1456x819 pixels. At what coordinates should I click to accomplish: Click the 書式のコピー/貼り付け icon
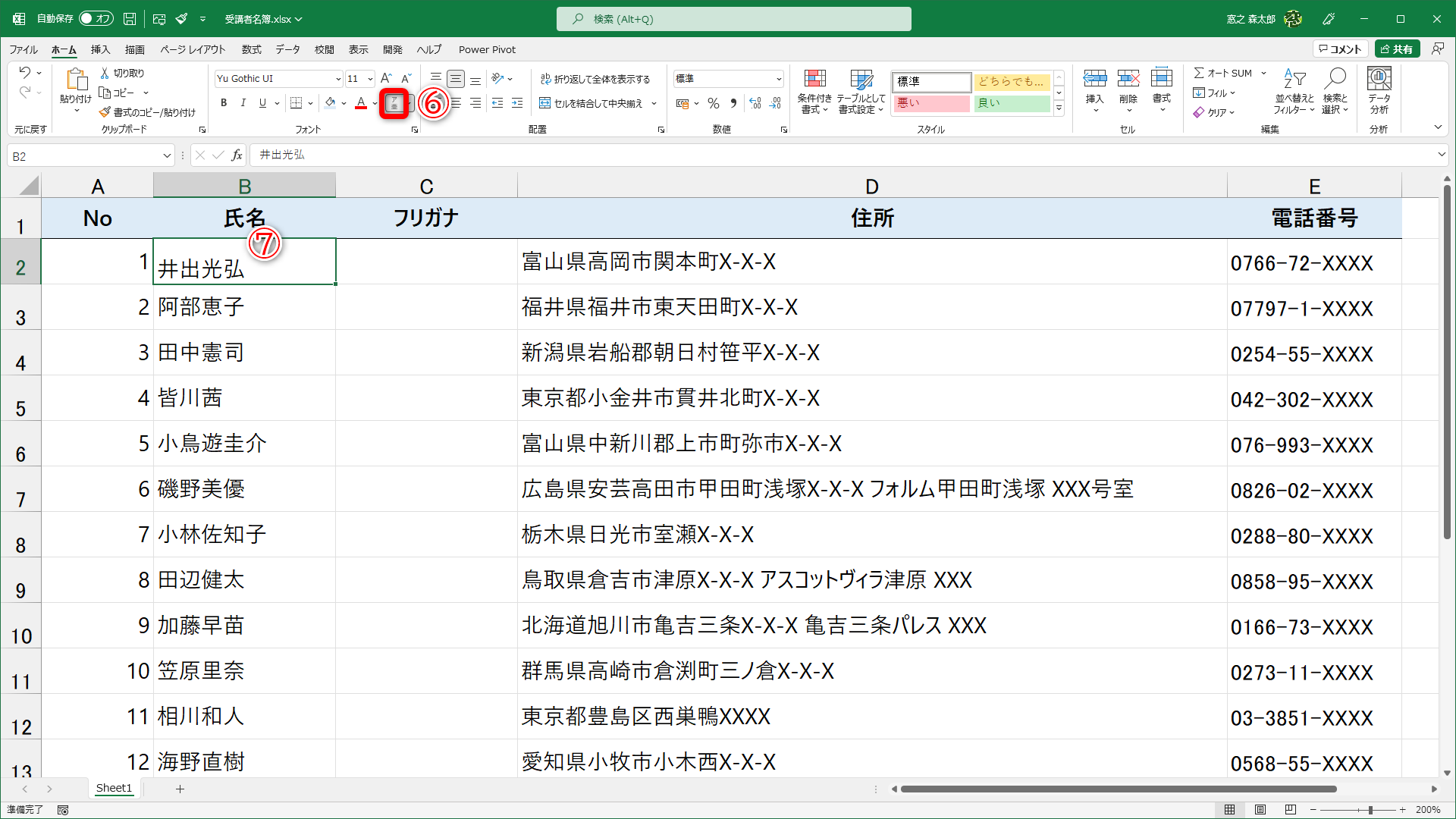pos(105,111)
